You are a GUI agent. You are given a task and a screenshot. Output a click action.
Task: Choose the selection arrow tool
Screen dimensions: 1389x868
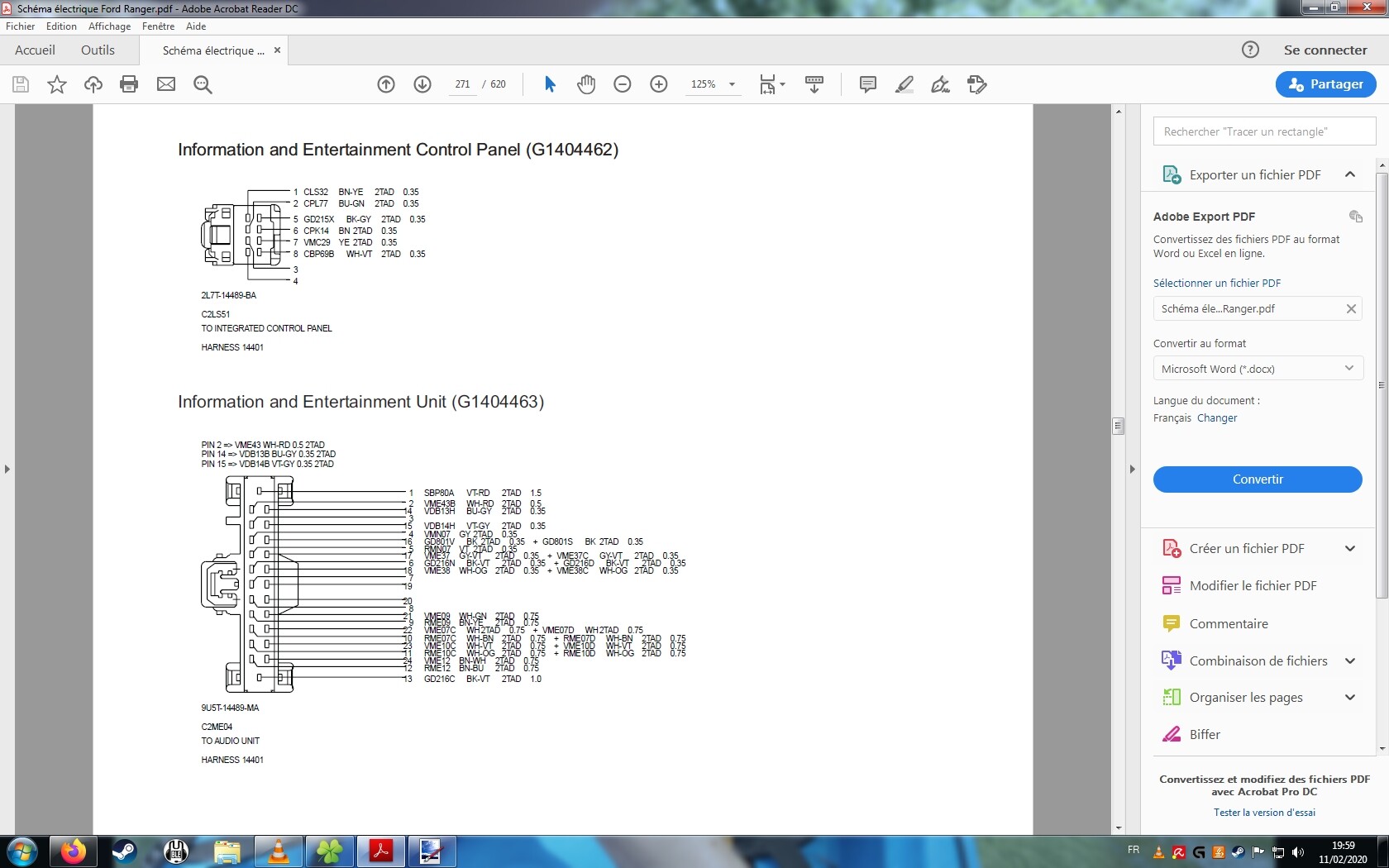point(550,84)
